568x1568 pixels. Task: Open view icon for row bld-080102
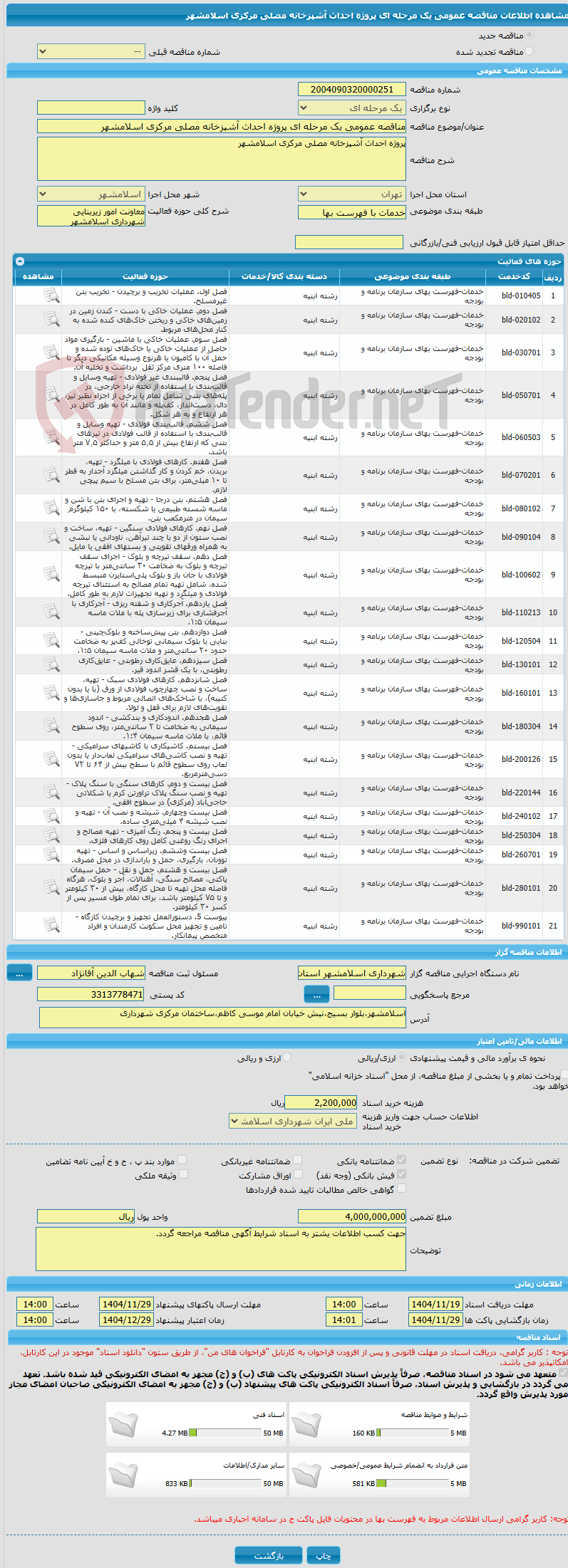click(x=51, y=508)
